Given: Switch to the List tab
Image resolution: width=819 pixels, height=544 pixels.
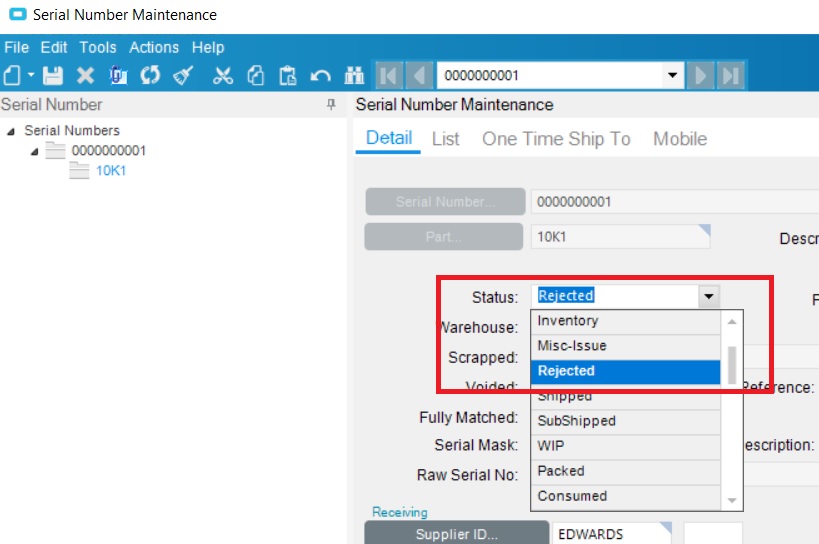Looking at the screenshot, I should [446, 139].
